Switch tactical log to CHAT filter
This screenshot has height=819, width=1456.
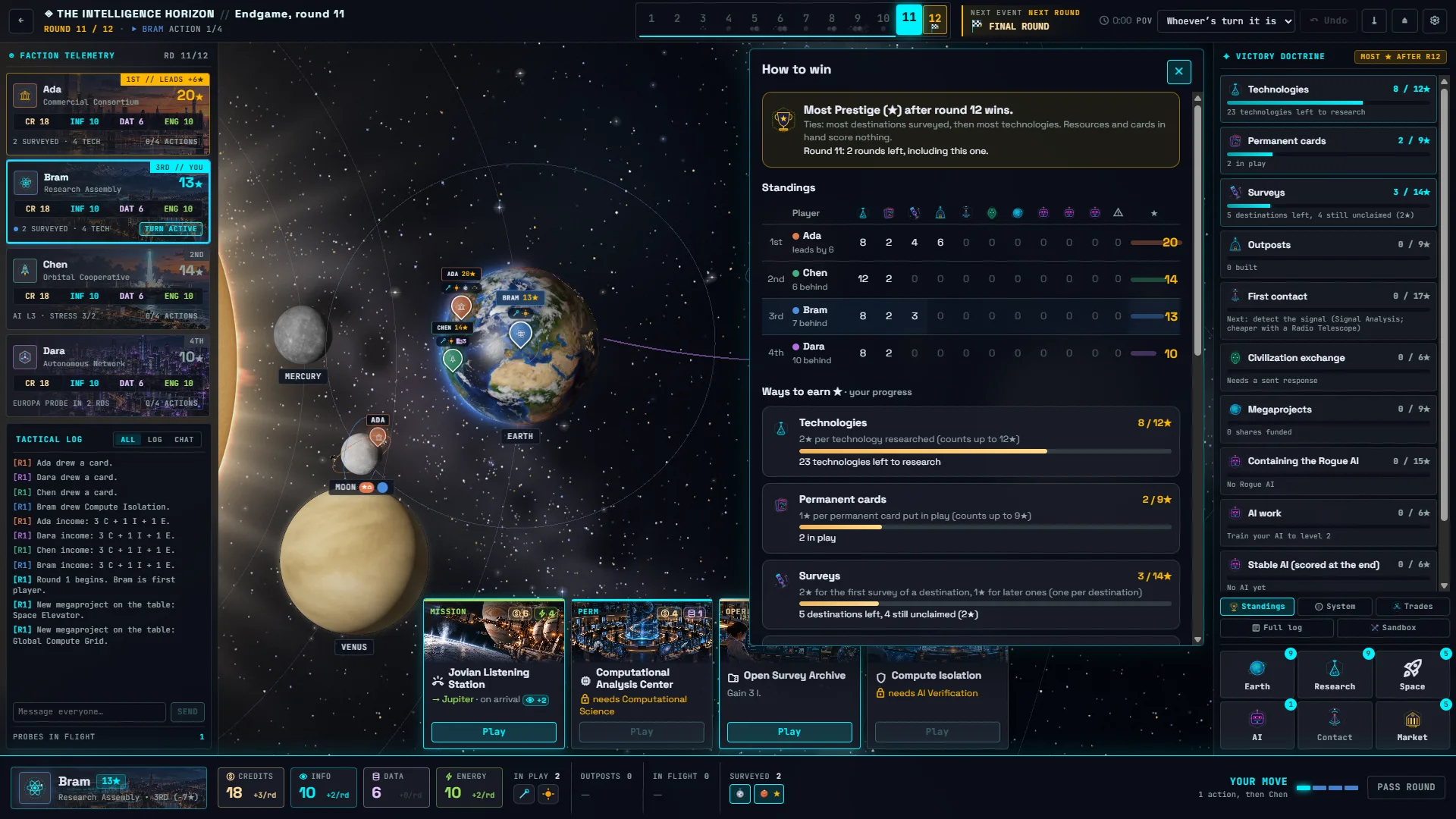[x=184, y=440]
